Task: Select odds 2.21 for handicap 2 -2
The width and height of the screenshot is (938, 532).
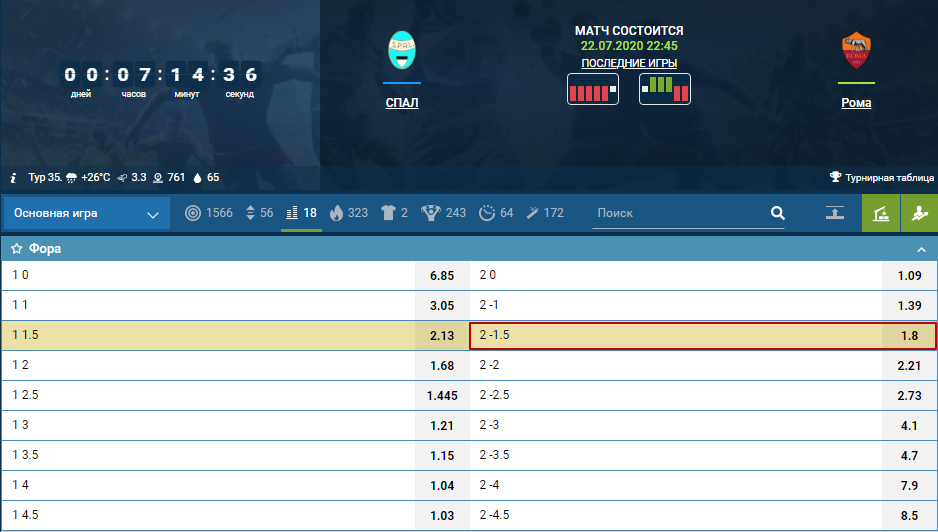Action: coord(908,365)
